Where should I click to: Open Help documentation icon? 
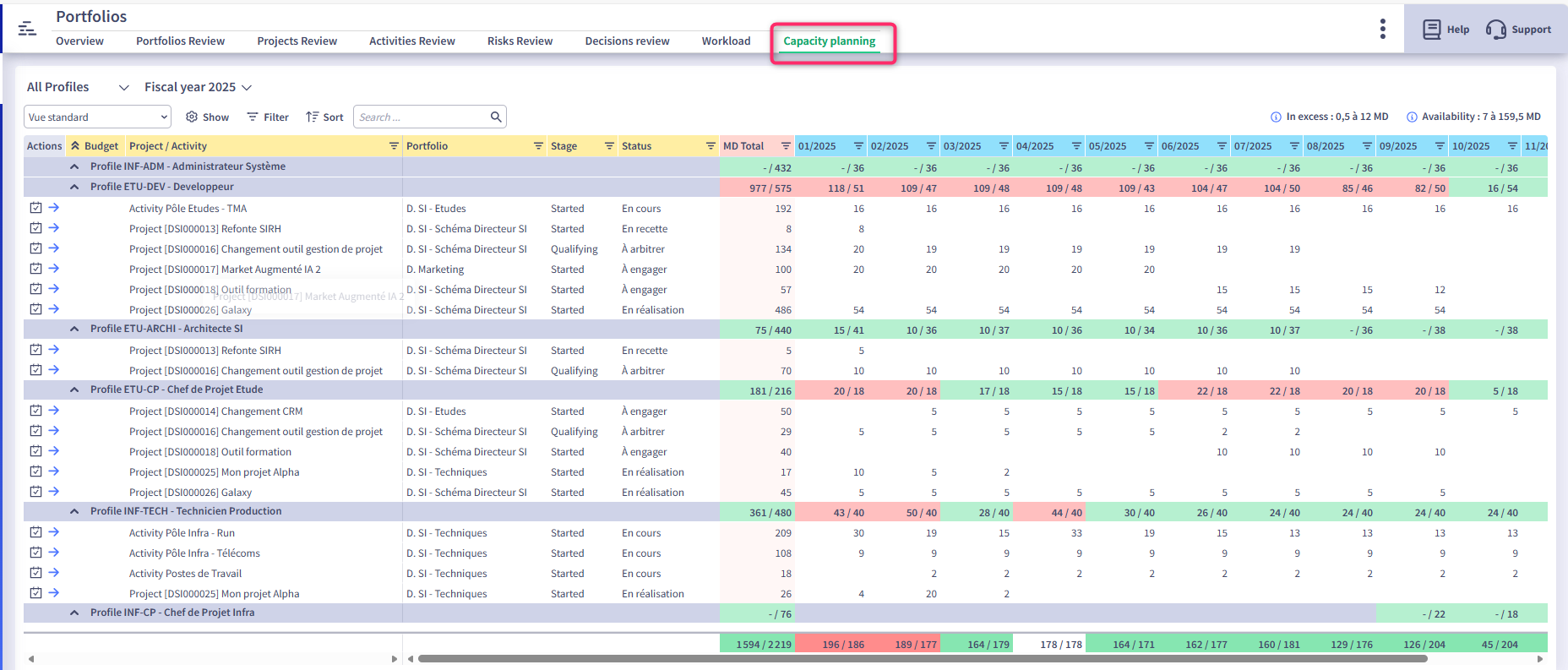pos(1432,30)
